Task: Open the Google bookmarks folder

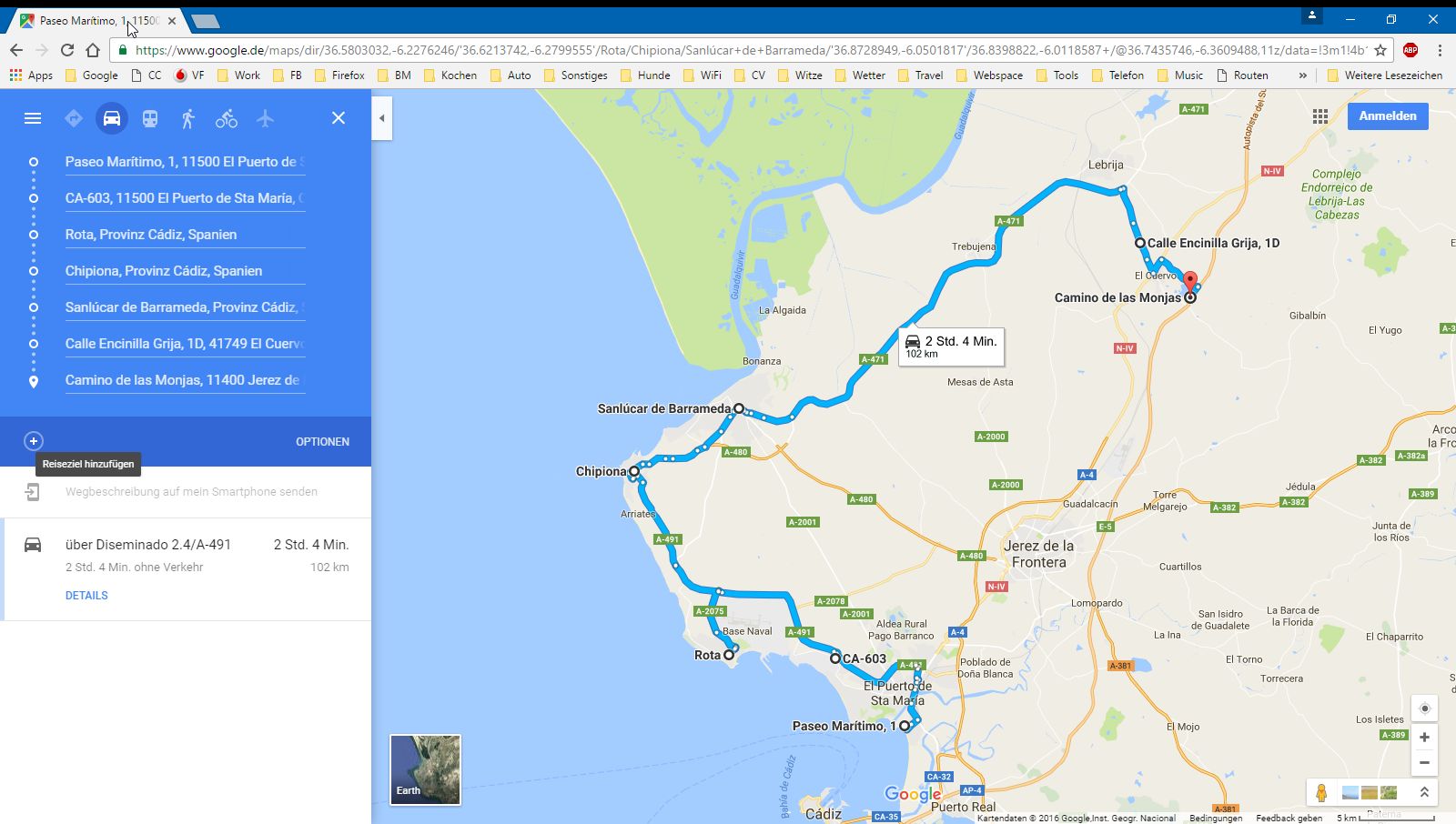Action: point(91,75)
